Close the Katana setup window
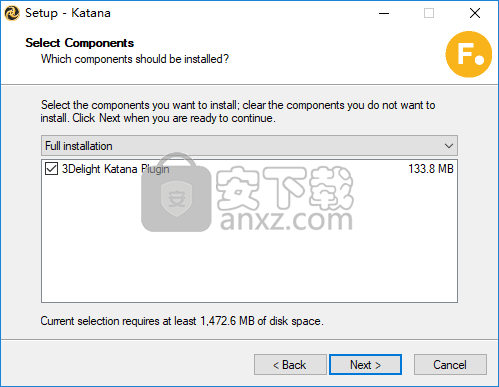This screenshot has height=387, width=499. pos(475,13)
